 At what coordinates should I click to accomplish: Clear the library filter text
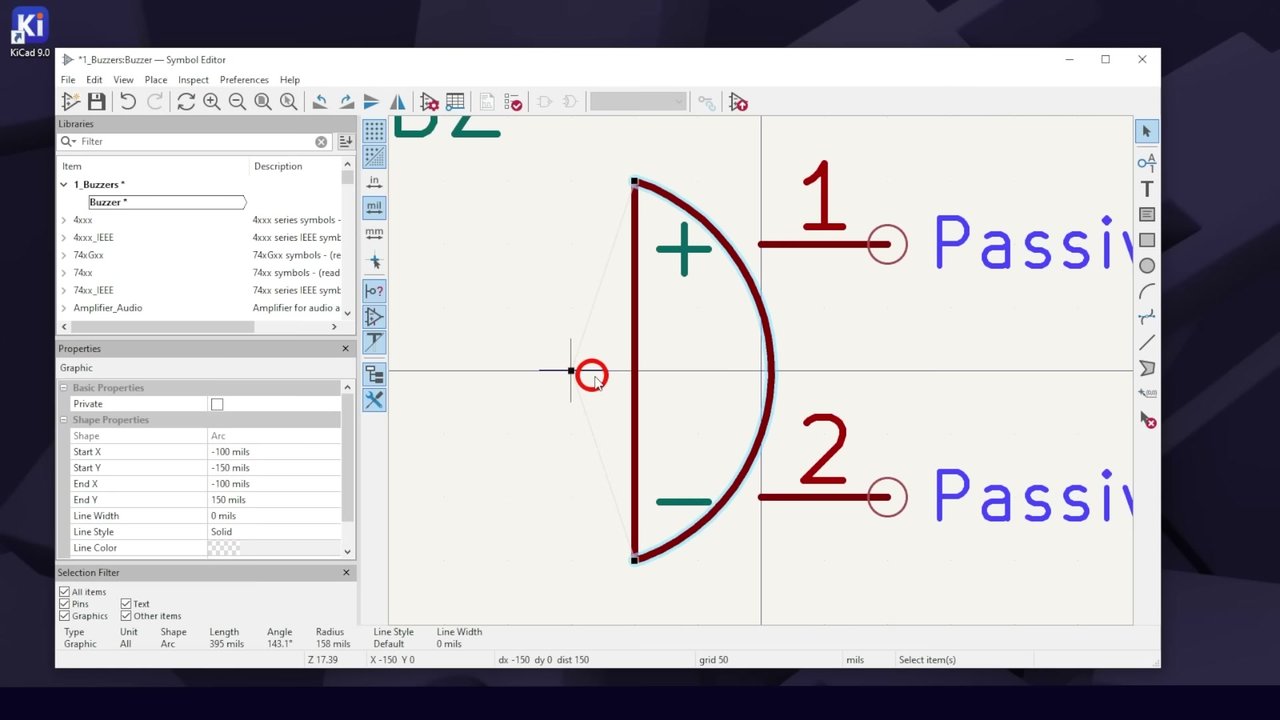[x=321, y=142]
